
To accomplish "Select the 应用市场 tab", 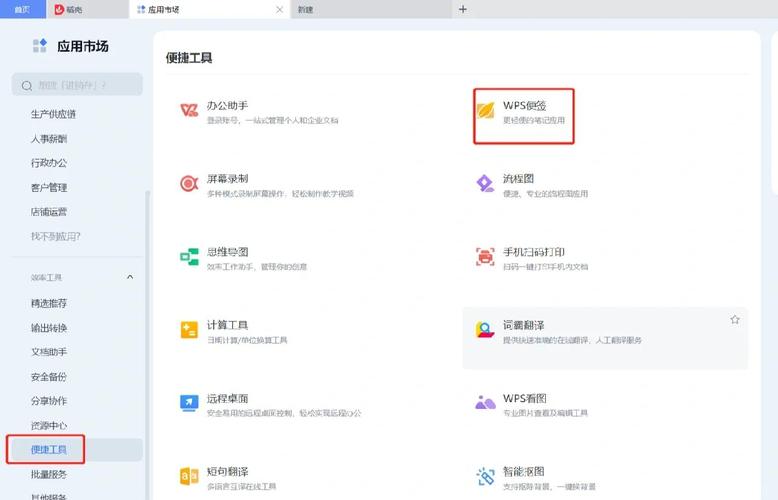I will click(x=210, y=9).
